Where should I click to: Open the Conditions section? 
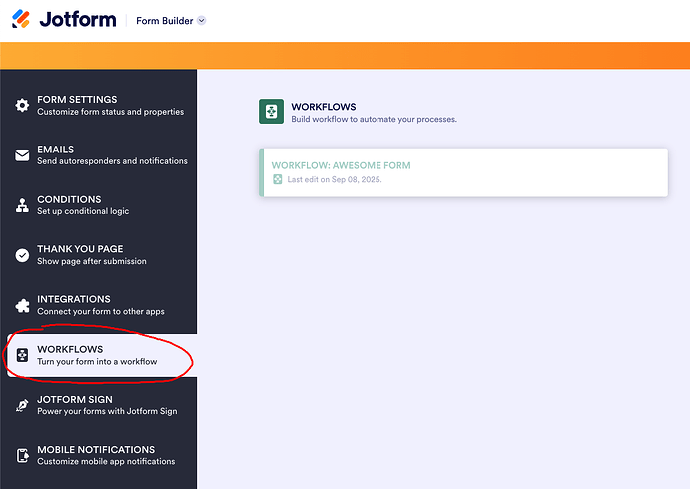[99, 205]
